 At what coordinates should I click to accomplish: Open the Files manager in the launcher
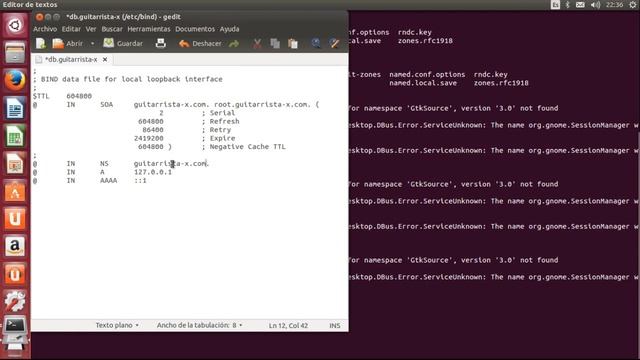(x=15, y=53)
